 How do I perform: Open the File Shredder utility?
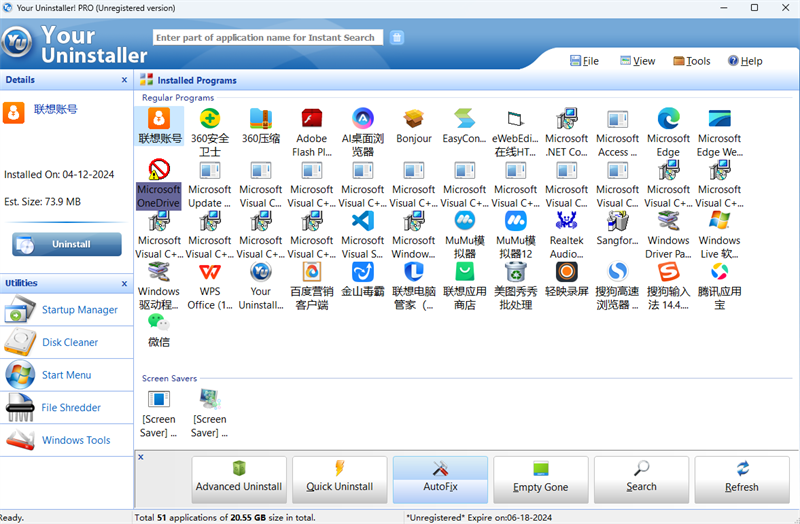[x=71, y=407]
